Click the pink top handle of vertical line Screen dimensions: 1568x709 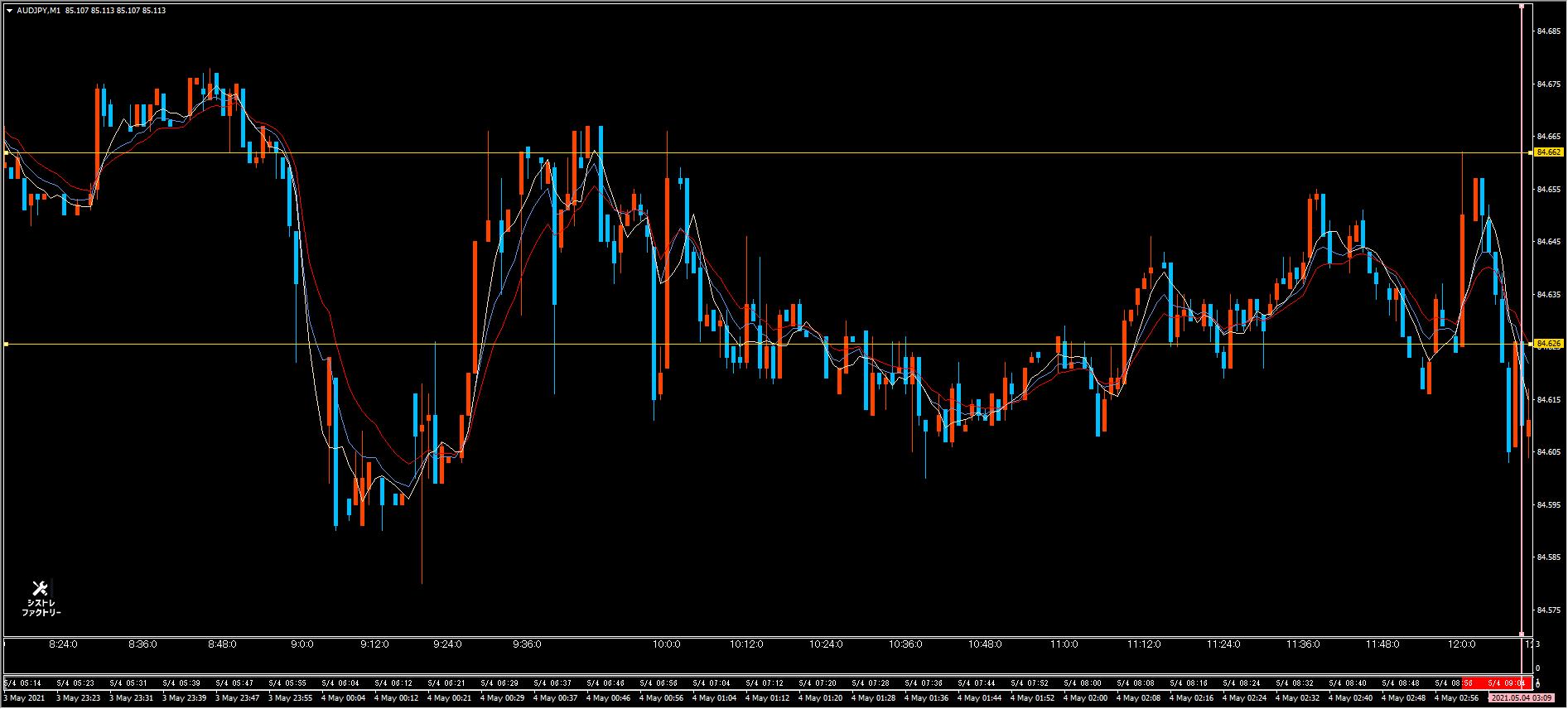[x=1522, y=7]
